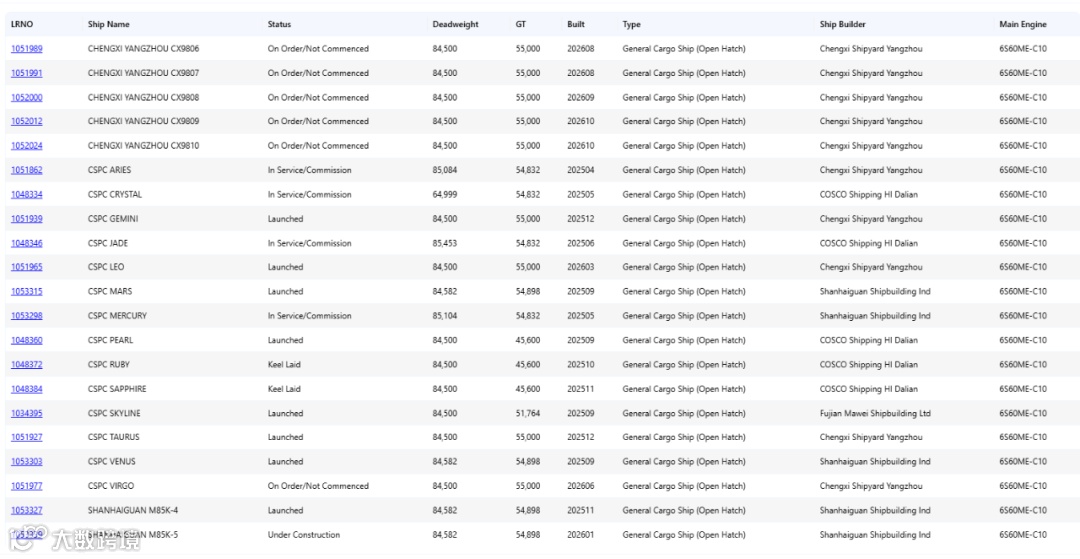The height and width of the screenshot is (559, 1080).
Task: Open LRNO link 1053303
Action: point(26,462)
